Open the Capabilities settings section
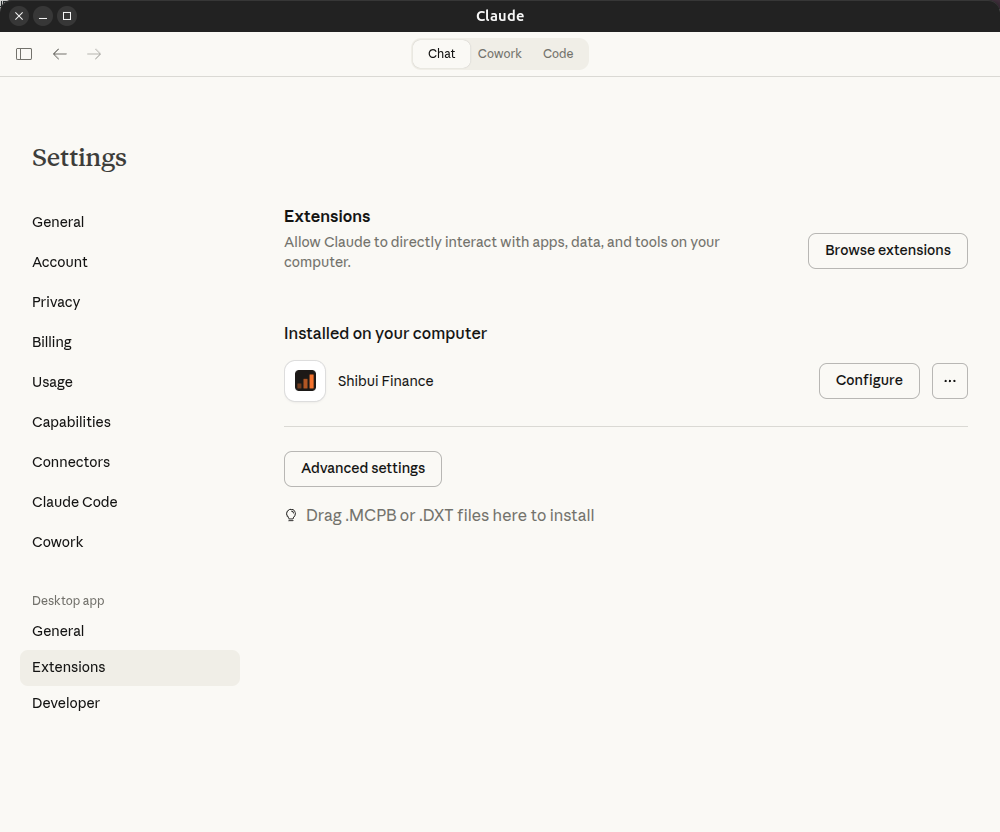This screenshot has width=1000, height=832. pyautogui.click(x=71, y=422)
